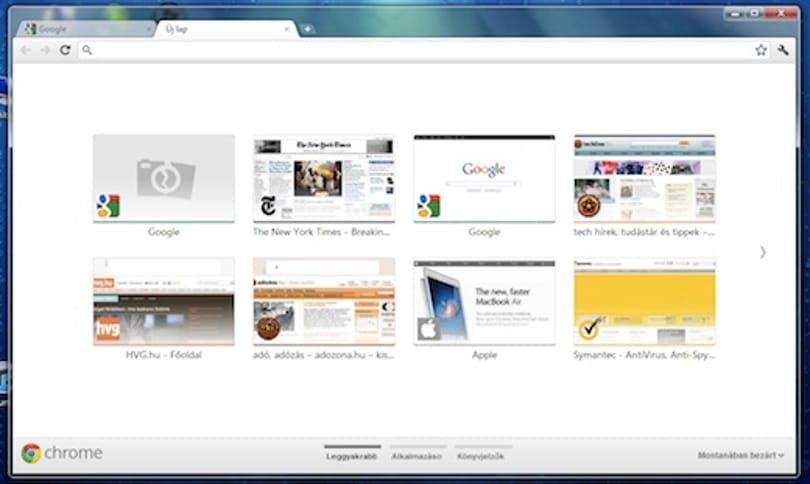Open the Symantec thumbnail

644,302
